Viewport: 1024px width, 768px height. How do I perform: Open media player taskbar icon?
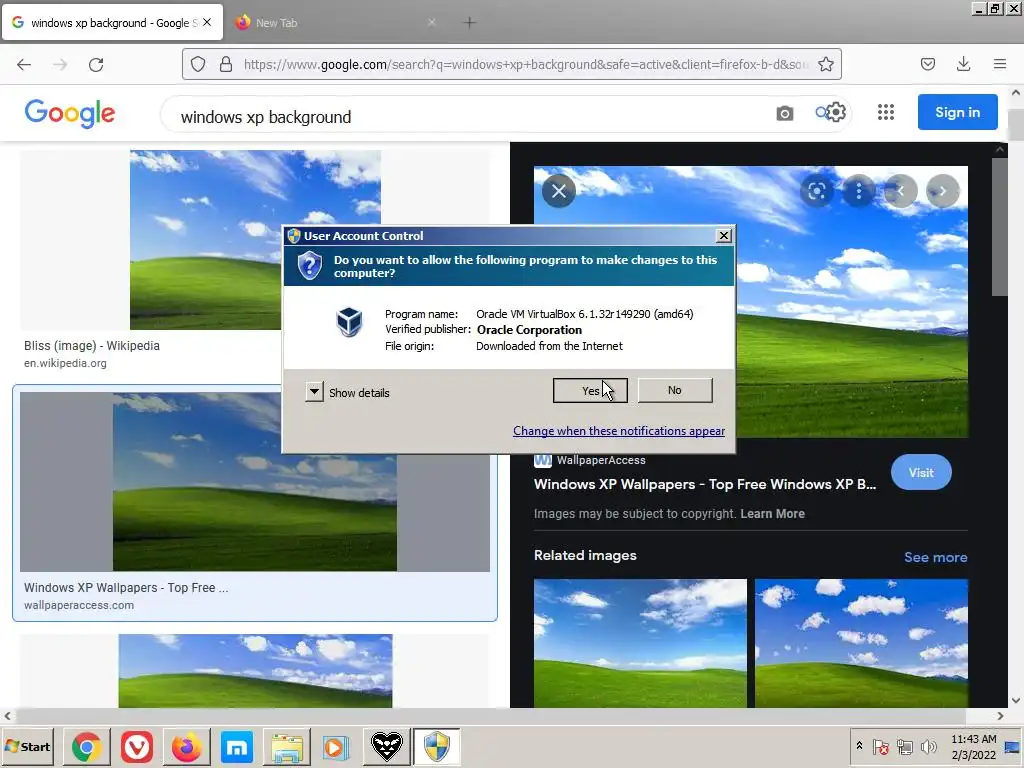[x=336, y=746]
